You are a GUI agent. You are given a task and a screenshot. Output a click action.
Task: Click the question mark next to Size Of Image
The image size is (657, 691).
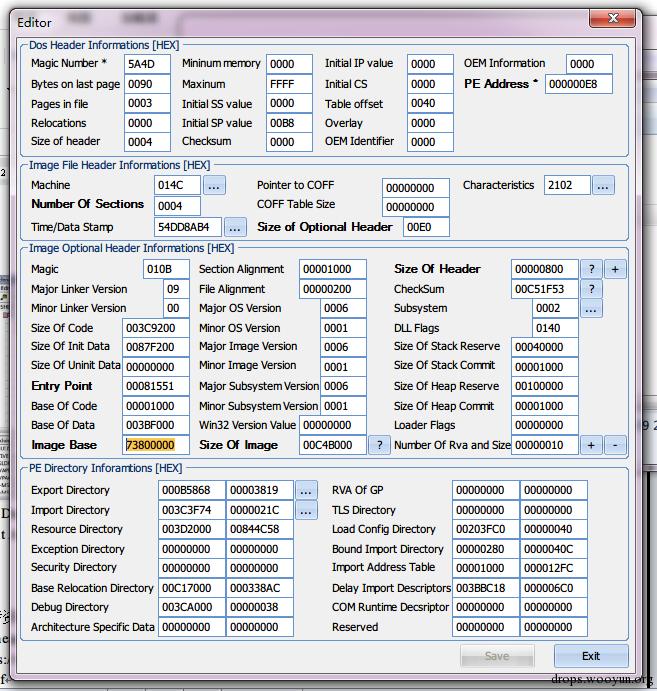click(x=378, y=445)
